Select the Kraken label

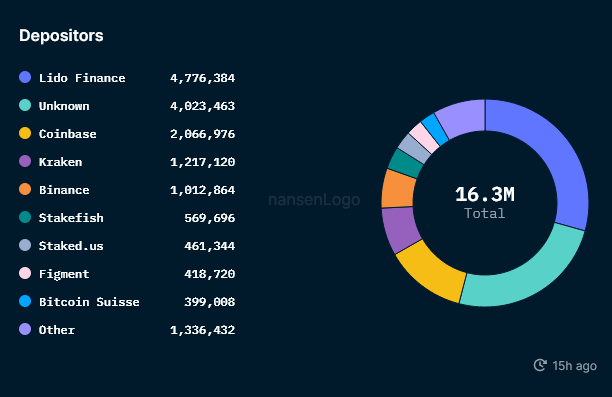(60, 162)
